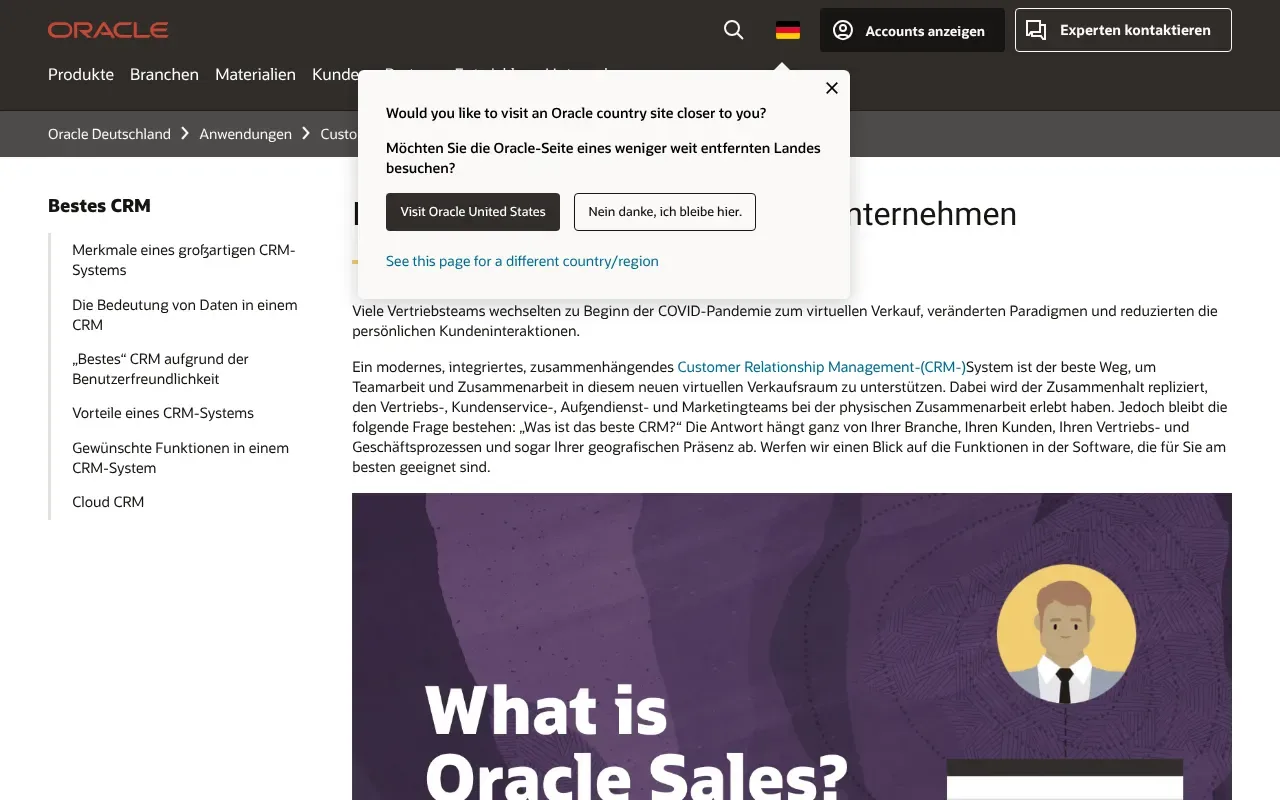Viewport: 1280px width, 800px height.
Task: Click the avatar illustration in the Oracle Sales video
Action: (1066, 632)
